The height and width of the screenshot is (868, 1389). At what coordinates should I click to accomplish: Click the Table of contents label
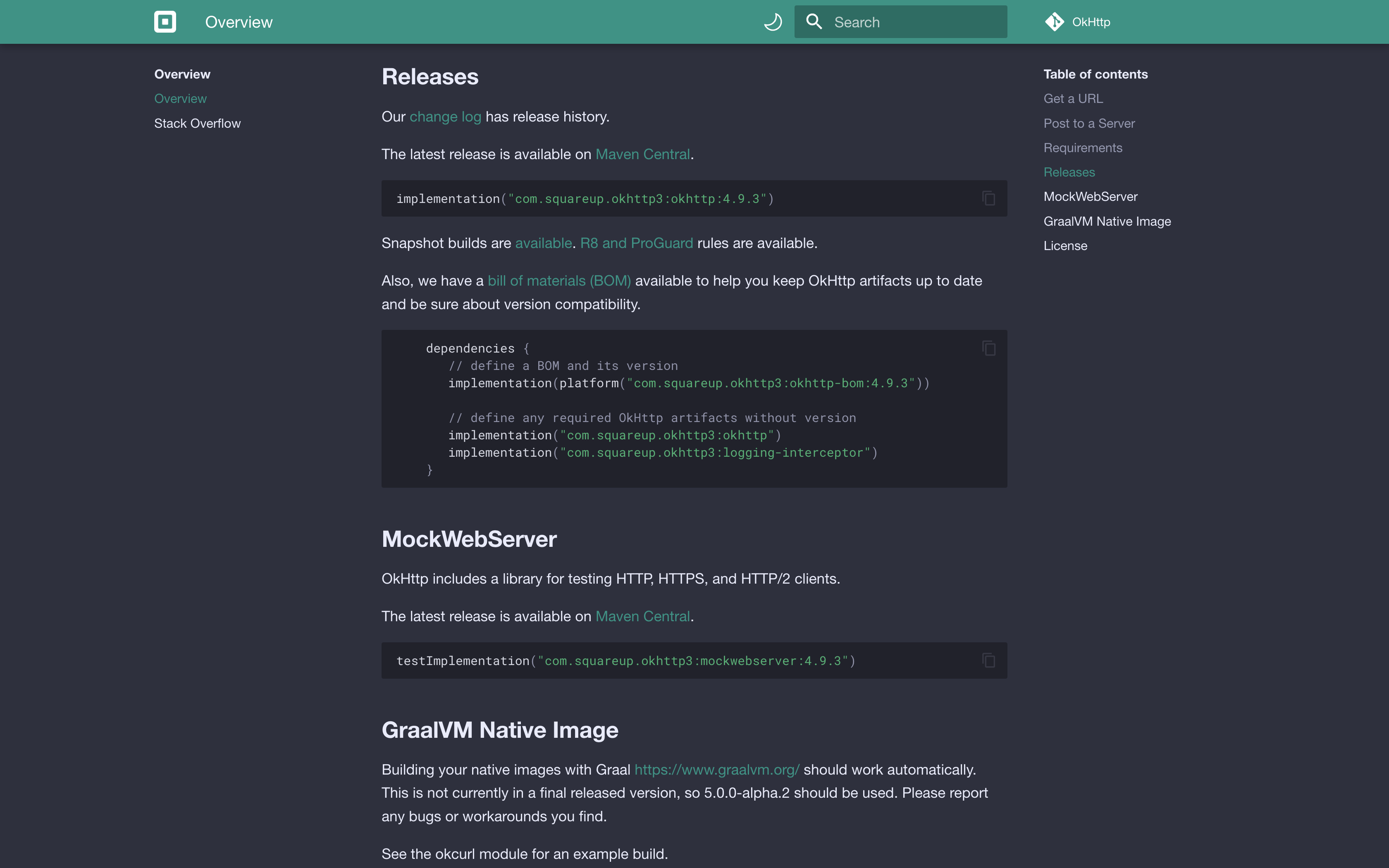click(1095, 74)
